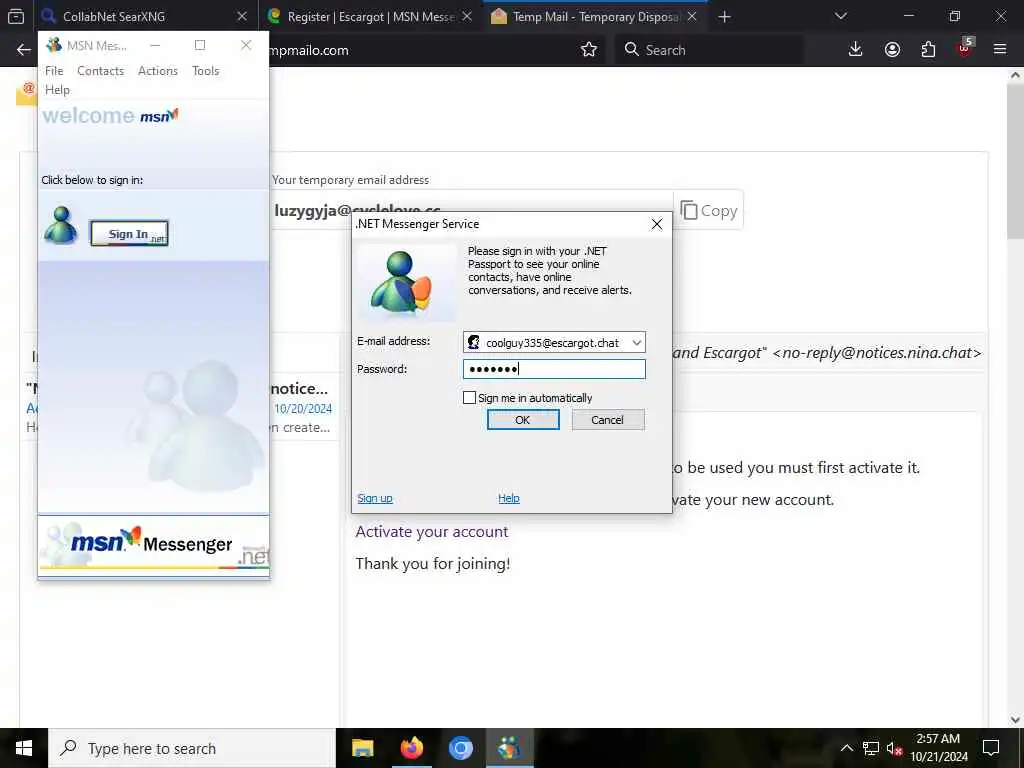Open the Actions menu in MSN Messenger
The height and width of the screenshot is (768, 1024).
point(157,71)
